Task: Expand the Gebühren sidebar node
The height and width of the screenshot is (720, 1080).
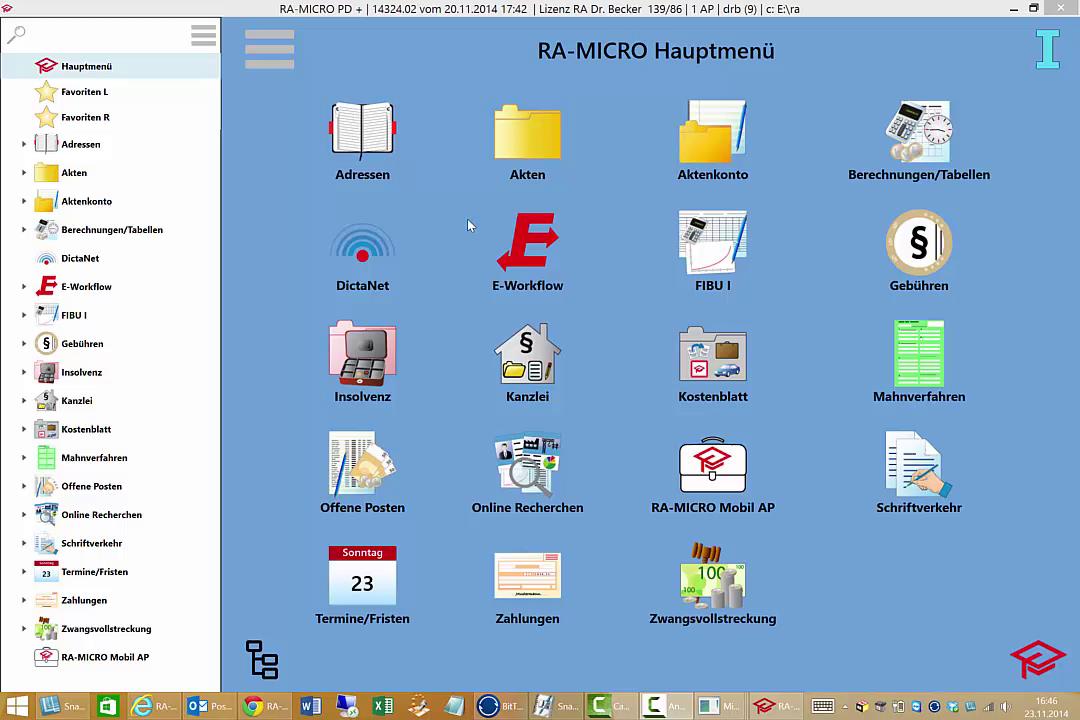Action: coord(24,344)
